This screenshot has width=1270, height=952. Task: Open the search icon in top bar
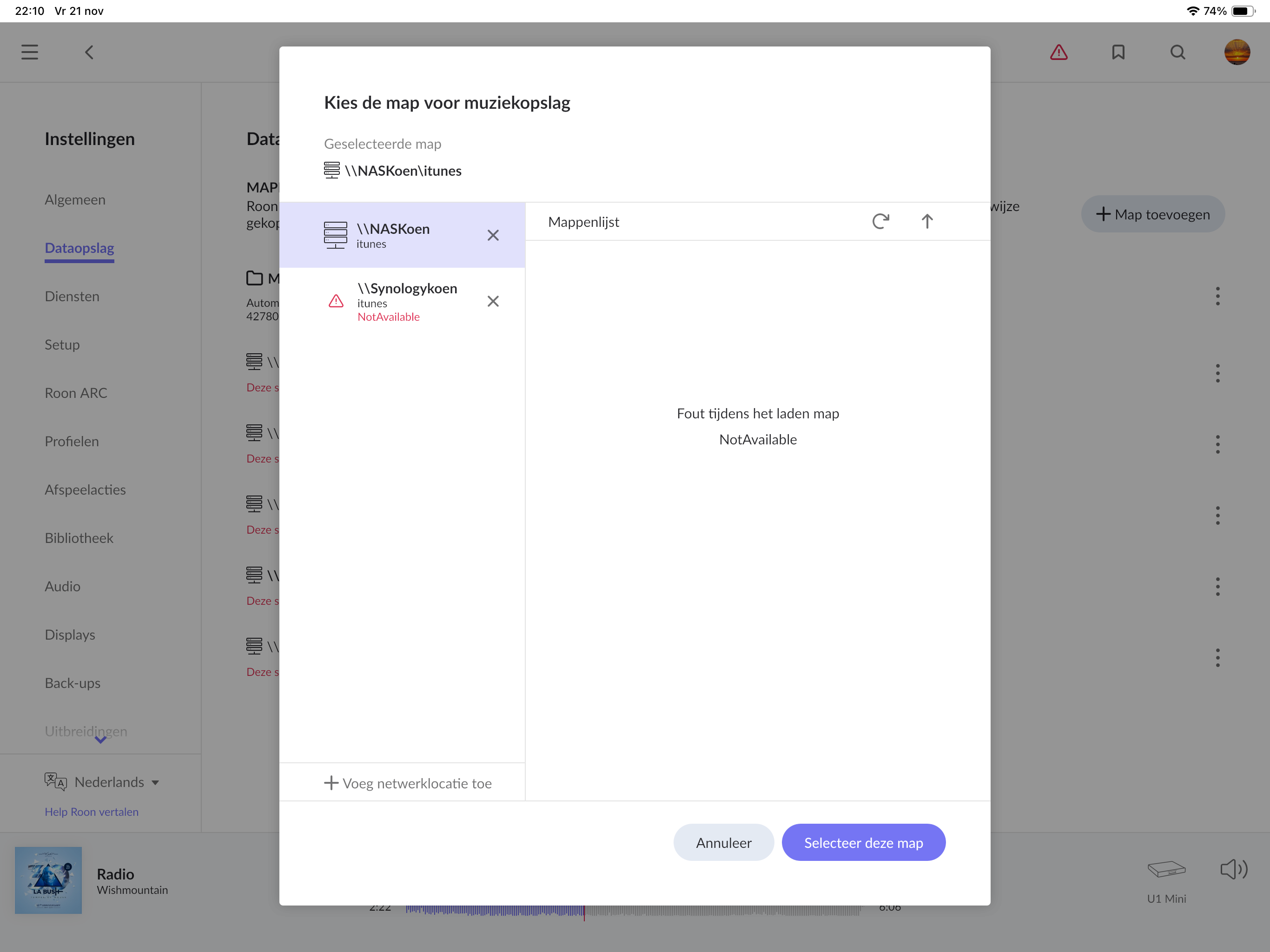[x=1177, y=53]
